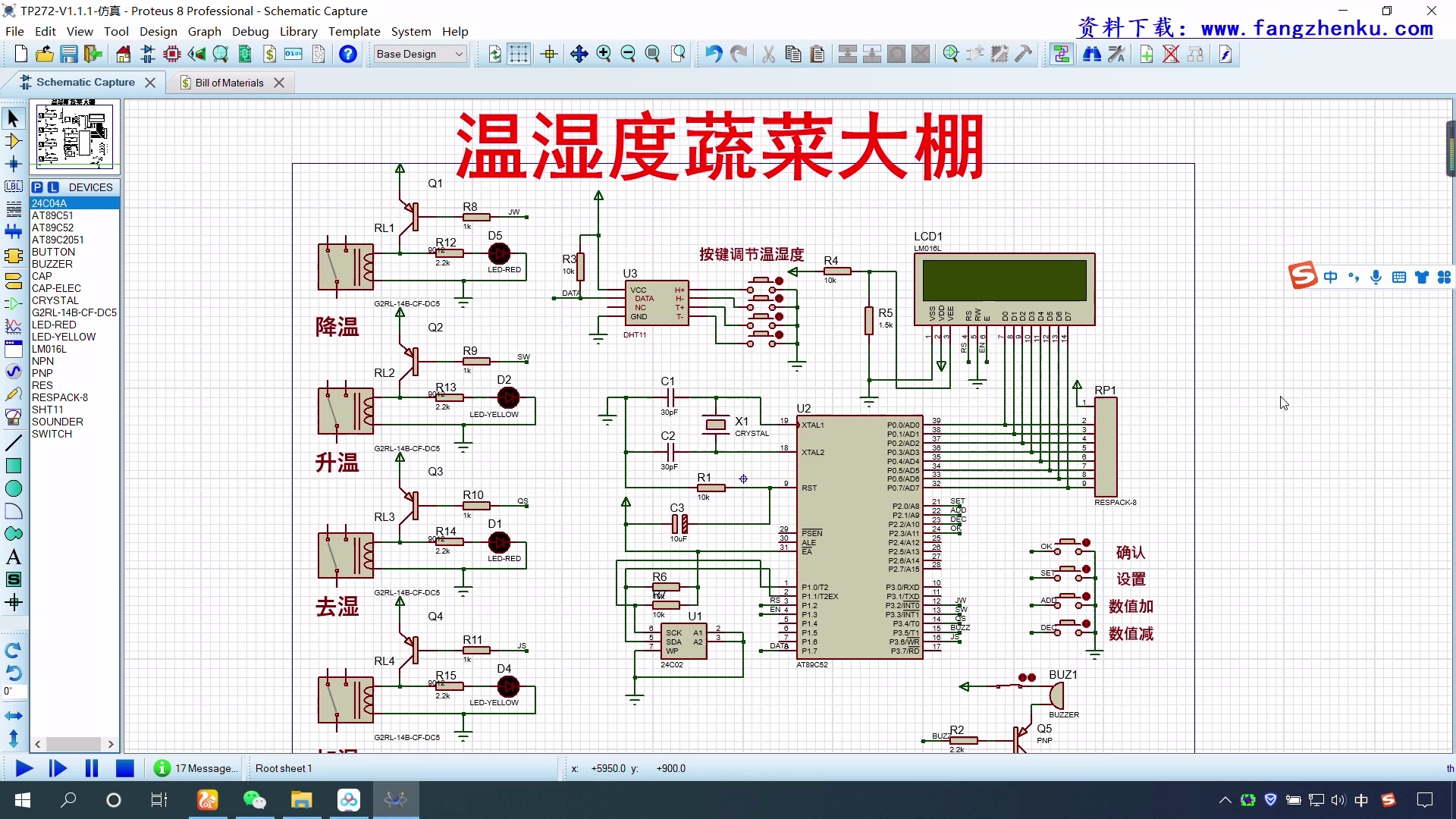
Task: Open Bill of Materials dollar icon in toolbar
Action: coord(269,54)
